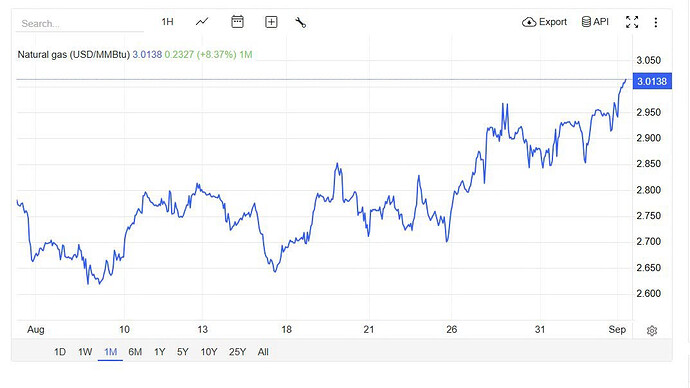Select the 5Y time range
This screenshot has height=388, width=690.
(x=183, y=352)
